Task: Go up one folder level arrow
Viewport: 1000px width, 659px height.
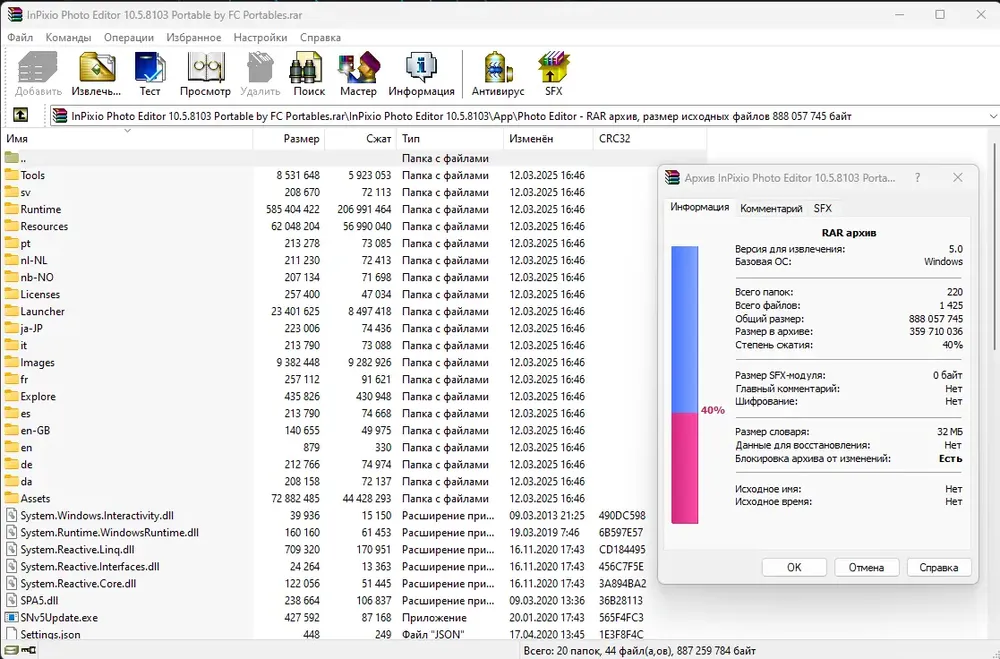Action: 20,115
